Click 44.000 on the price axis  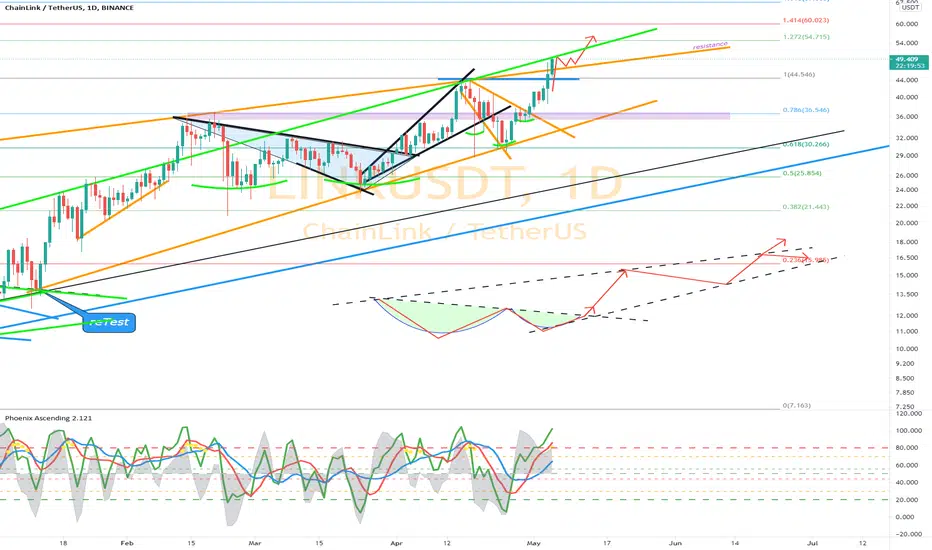(x=908, y=80)
